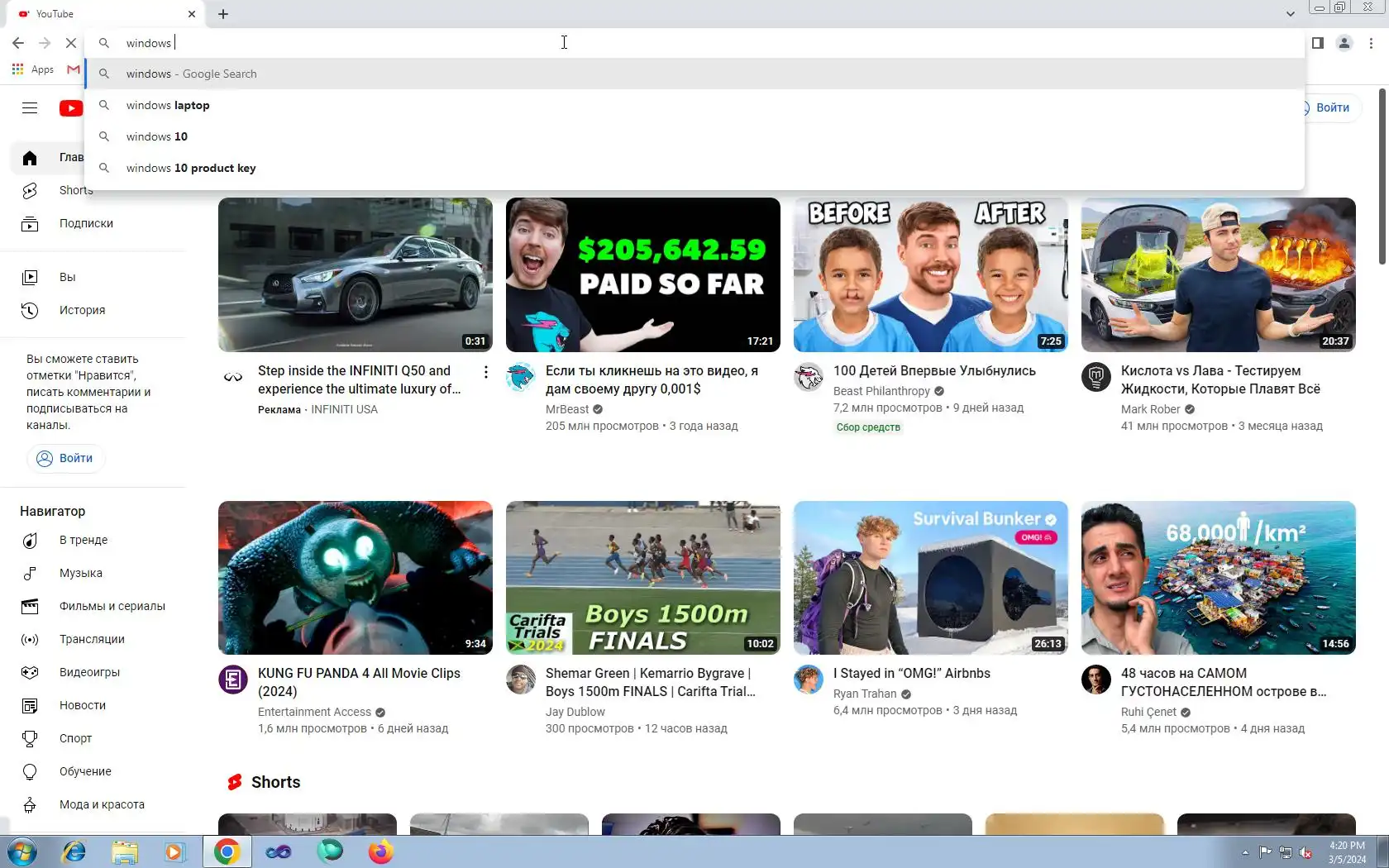The width and height of the screenshot is (1389, 868).
Task: Click in the address bar input
Action: [694, 43]
